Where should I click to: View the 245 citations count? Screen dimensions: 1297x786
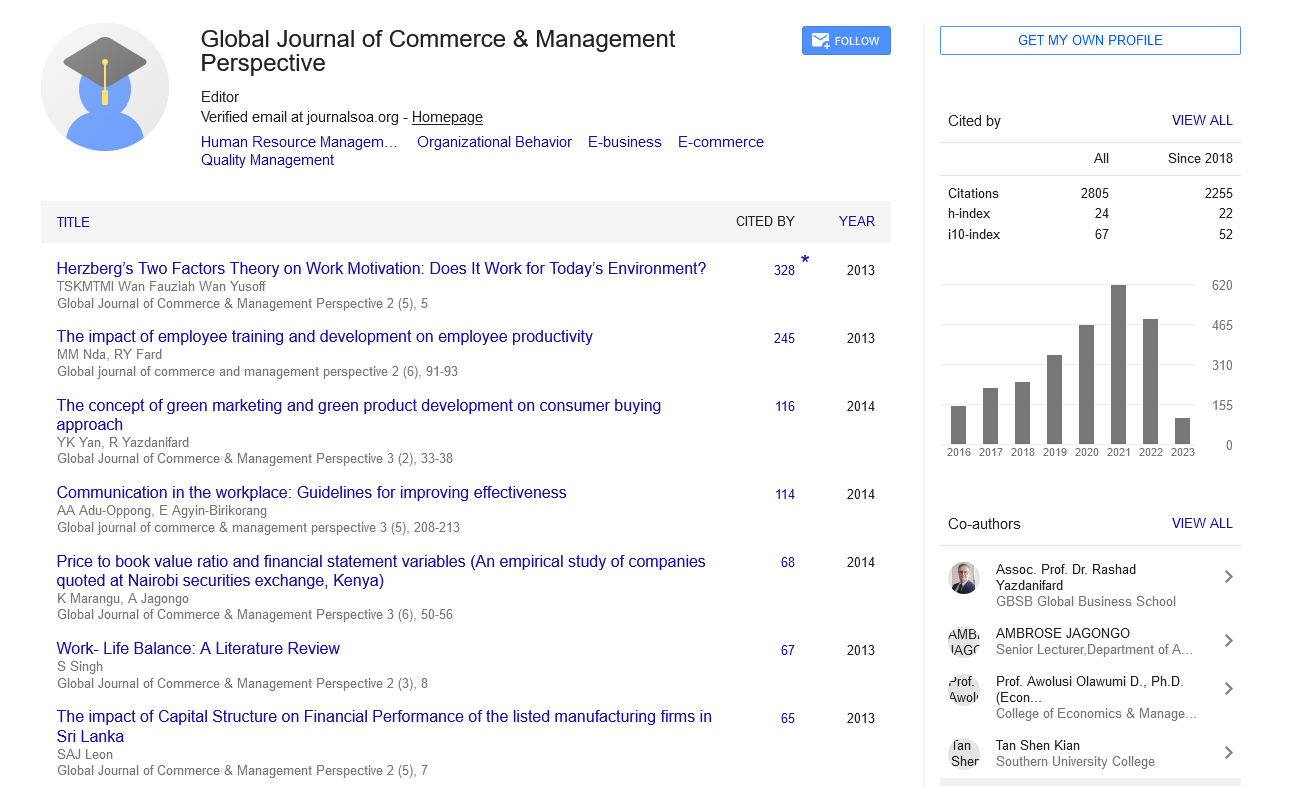[x=784, y=339]
